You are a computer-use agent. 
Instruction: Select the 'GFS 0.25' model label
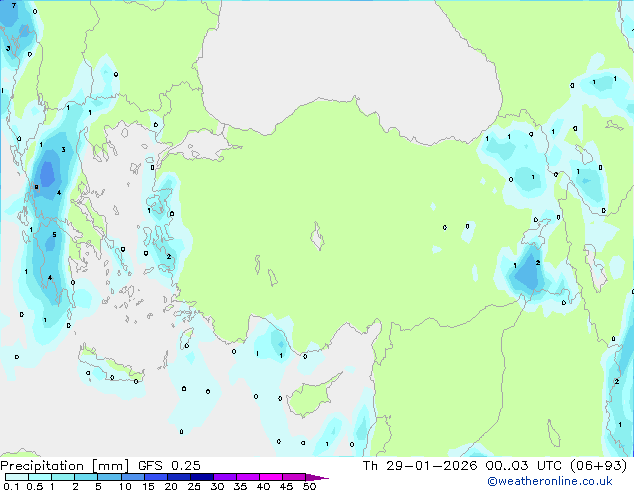tap(169, 466)
